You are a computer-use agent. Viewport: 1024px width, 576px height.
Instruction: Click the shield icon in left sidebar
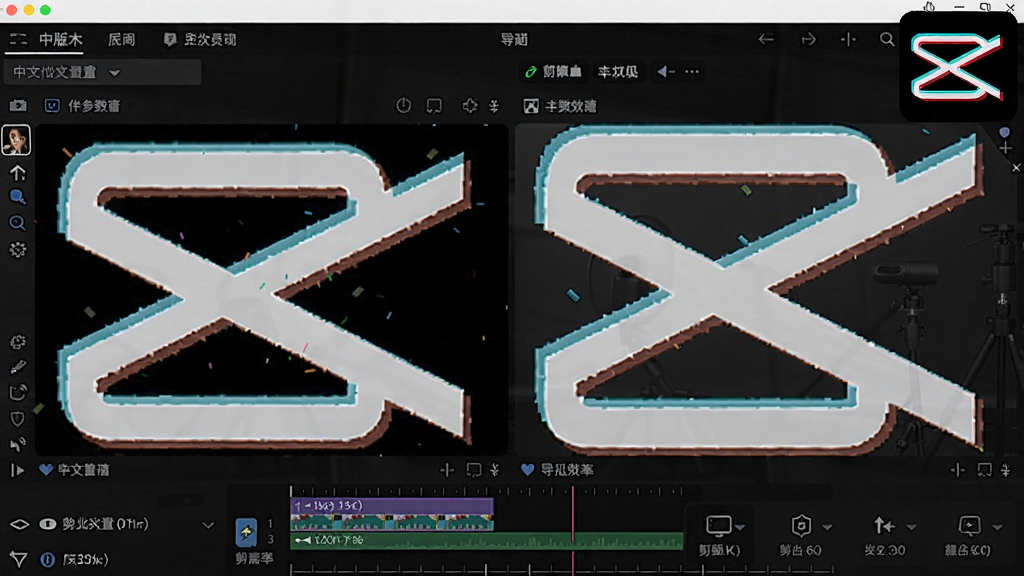18,419
